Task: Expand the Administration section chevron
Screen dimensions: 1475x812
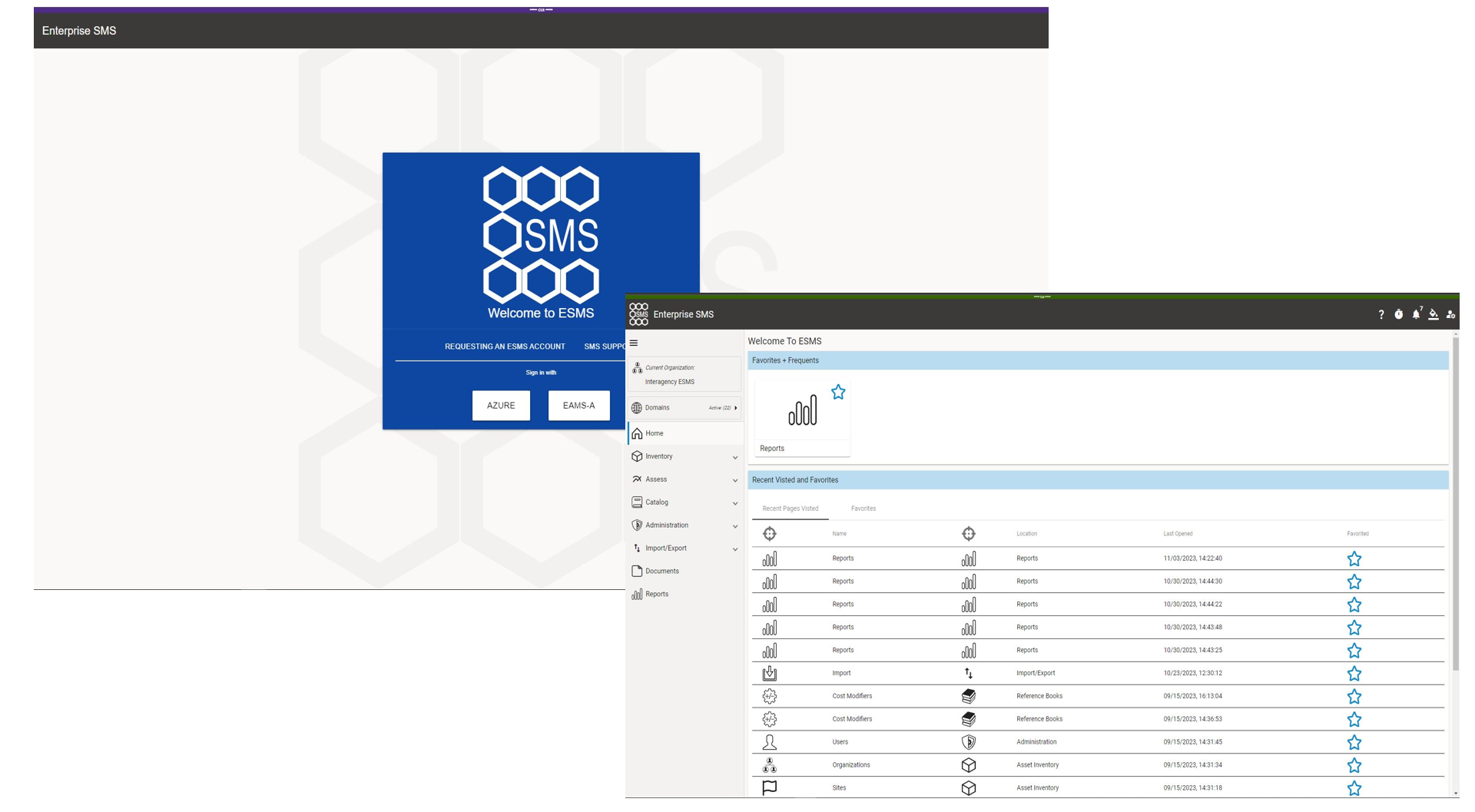Action: click(x=735, y=527)
